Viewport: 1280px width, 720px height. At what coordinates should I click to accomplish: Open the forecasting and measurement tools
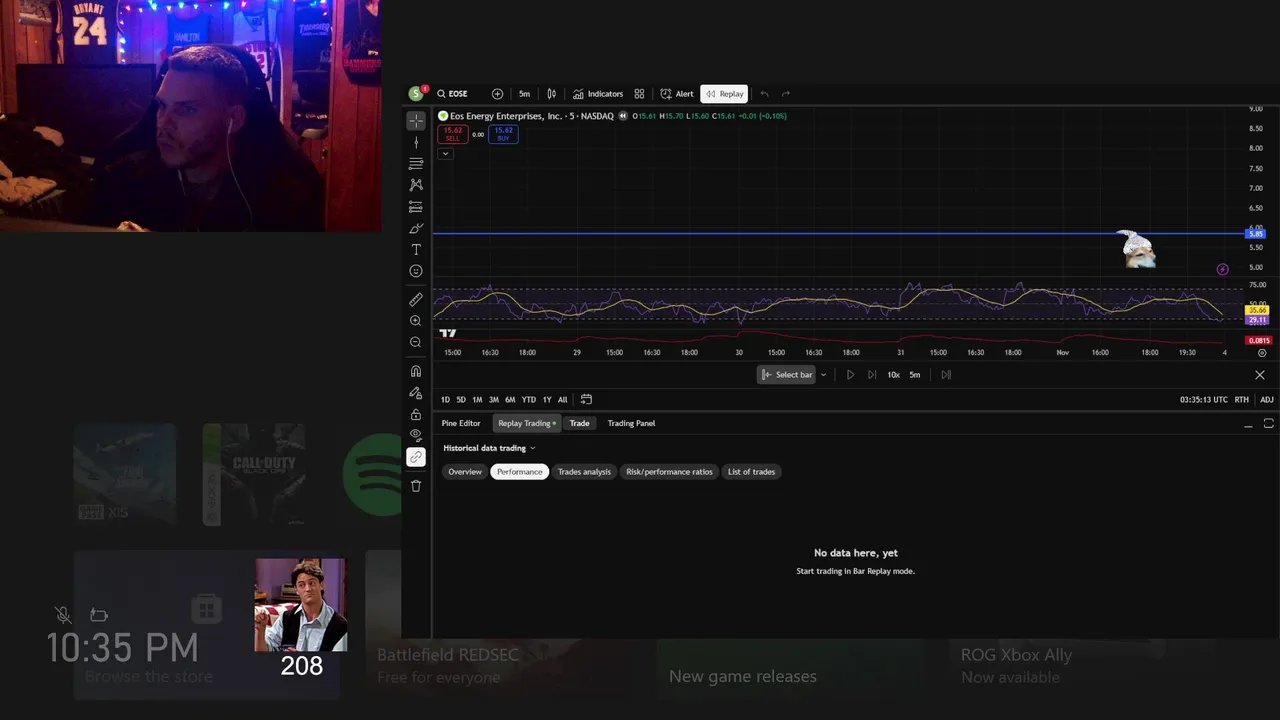pos(416,207)
